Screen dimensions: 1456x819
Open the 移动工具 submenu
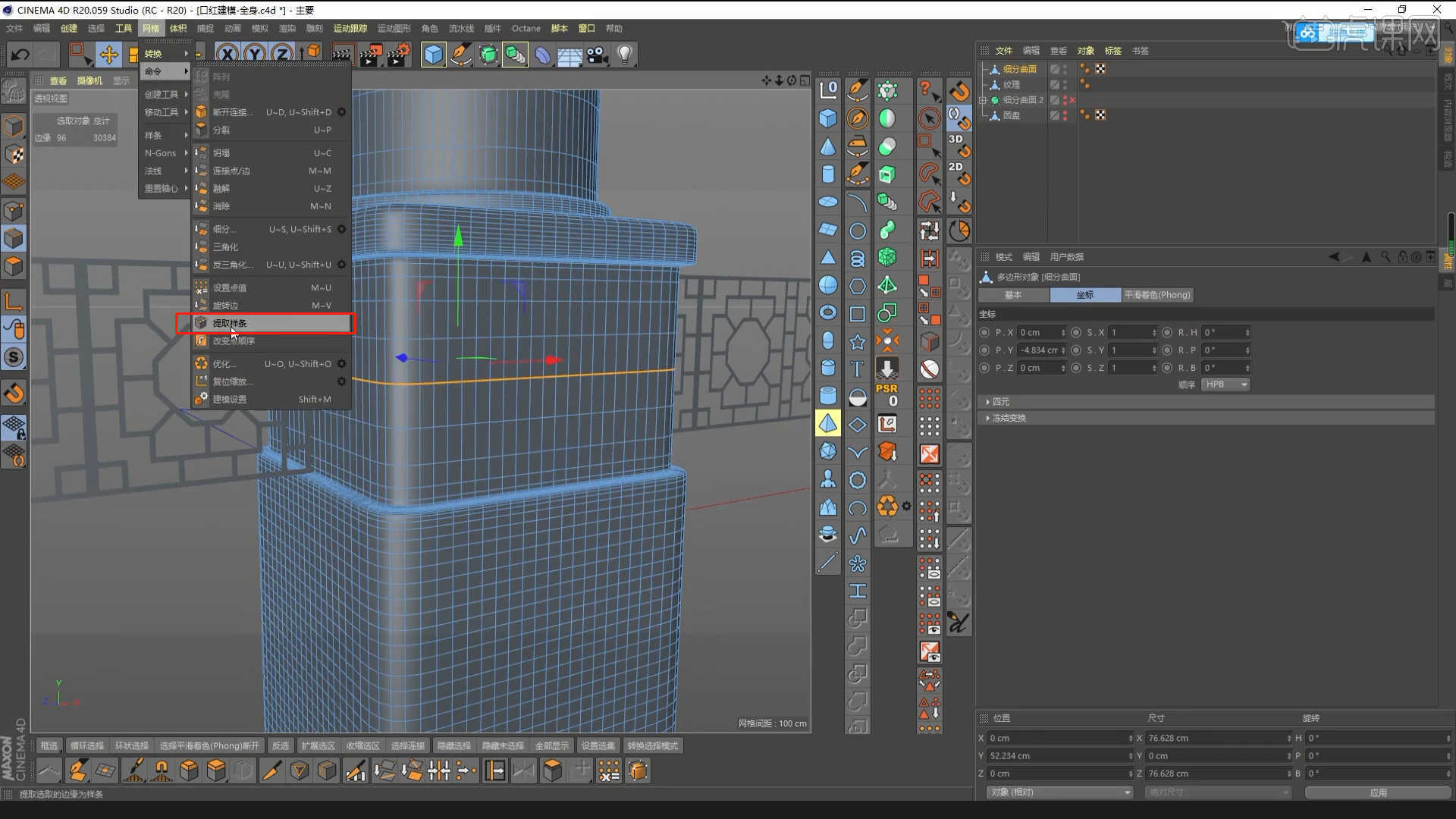coord(165,112)
